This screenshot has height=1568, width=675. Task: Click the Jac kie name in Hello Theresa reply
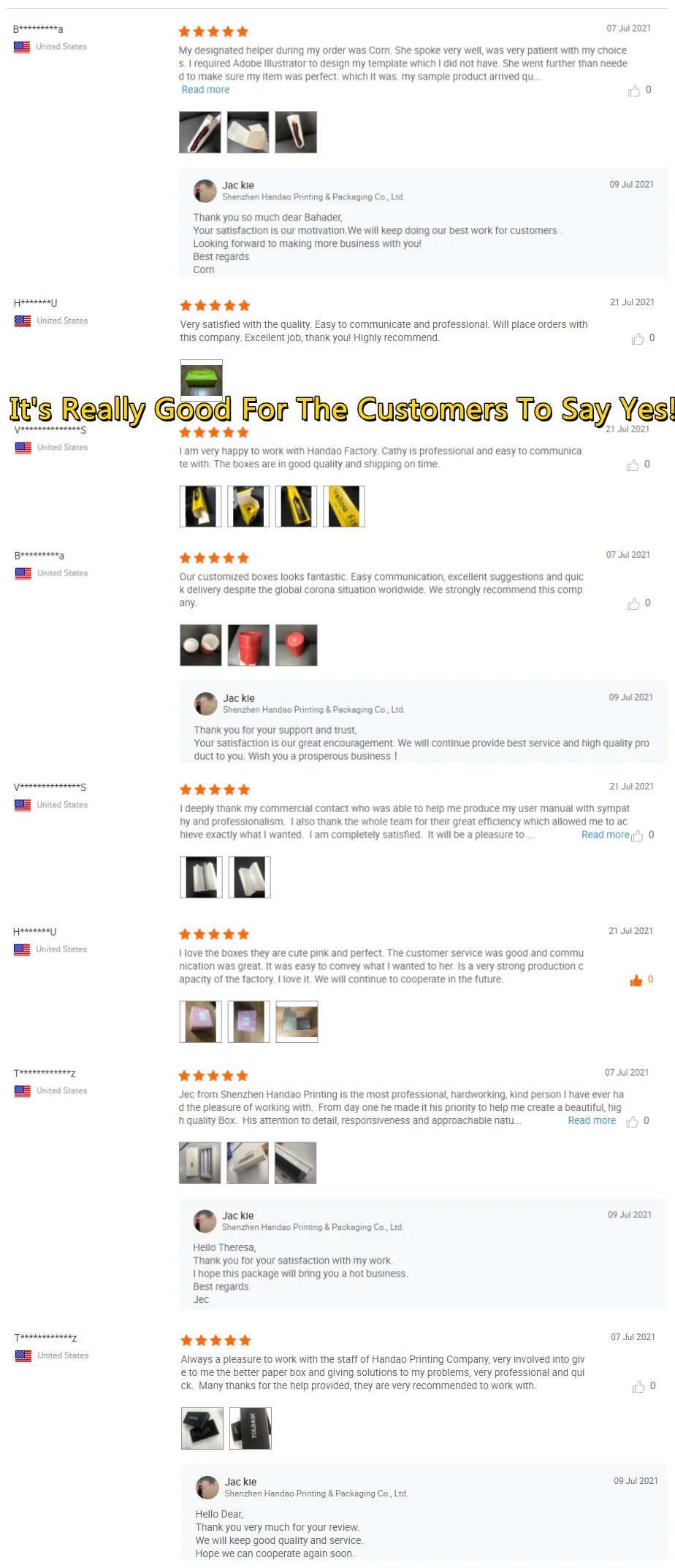(x=238, y=1215)
